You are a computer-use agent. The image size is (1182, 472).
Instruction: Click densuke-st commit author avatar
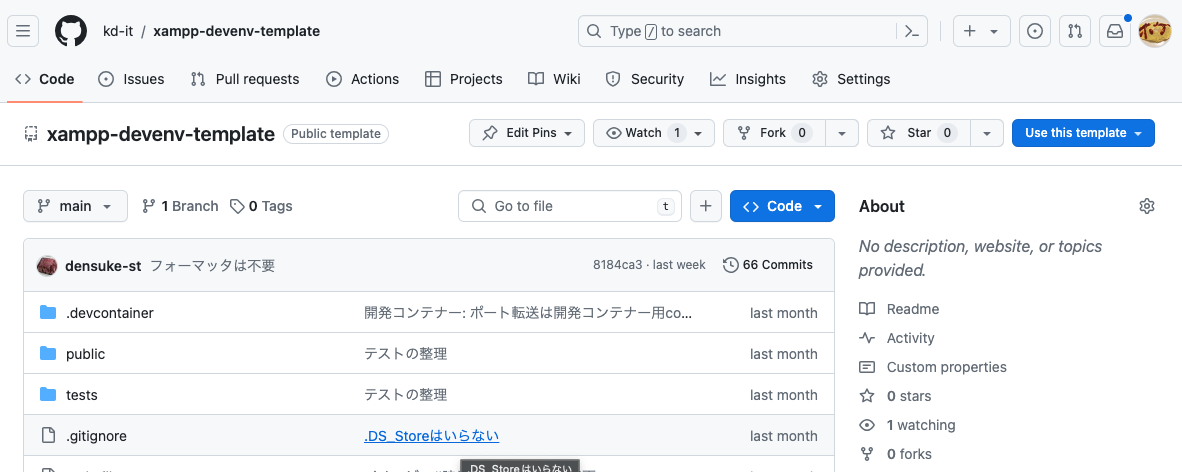coord(47,265)
